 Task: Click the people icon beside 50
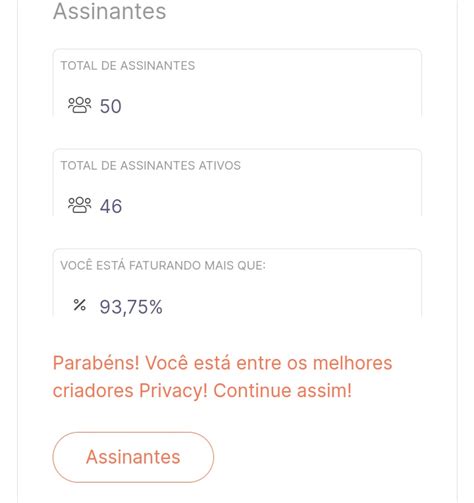[x=80, y=105]
